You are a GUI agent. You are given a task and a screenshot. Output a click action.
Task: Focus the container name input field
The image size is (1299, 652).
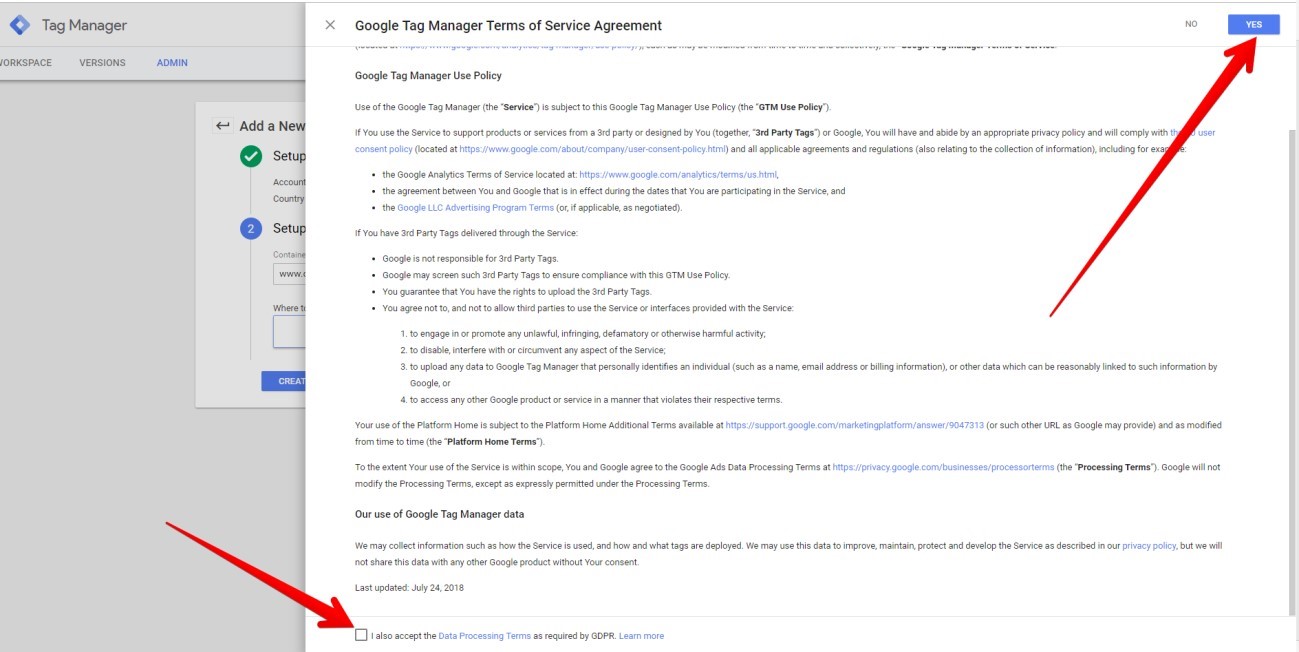click(290, 273)
